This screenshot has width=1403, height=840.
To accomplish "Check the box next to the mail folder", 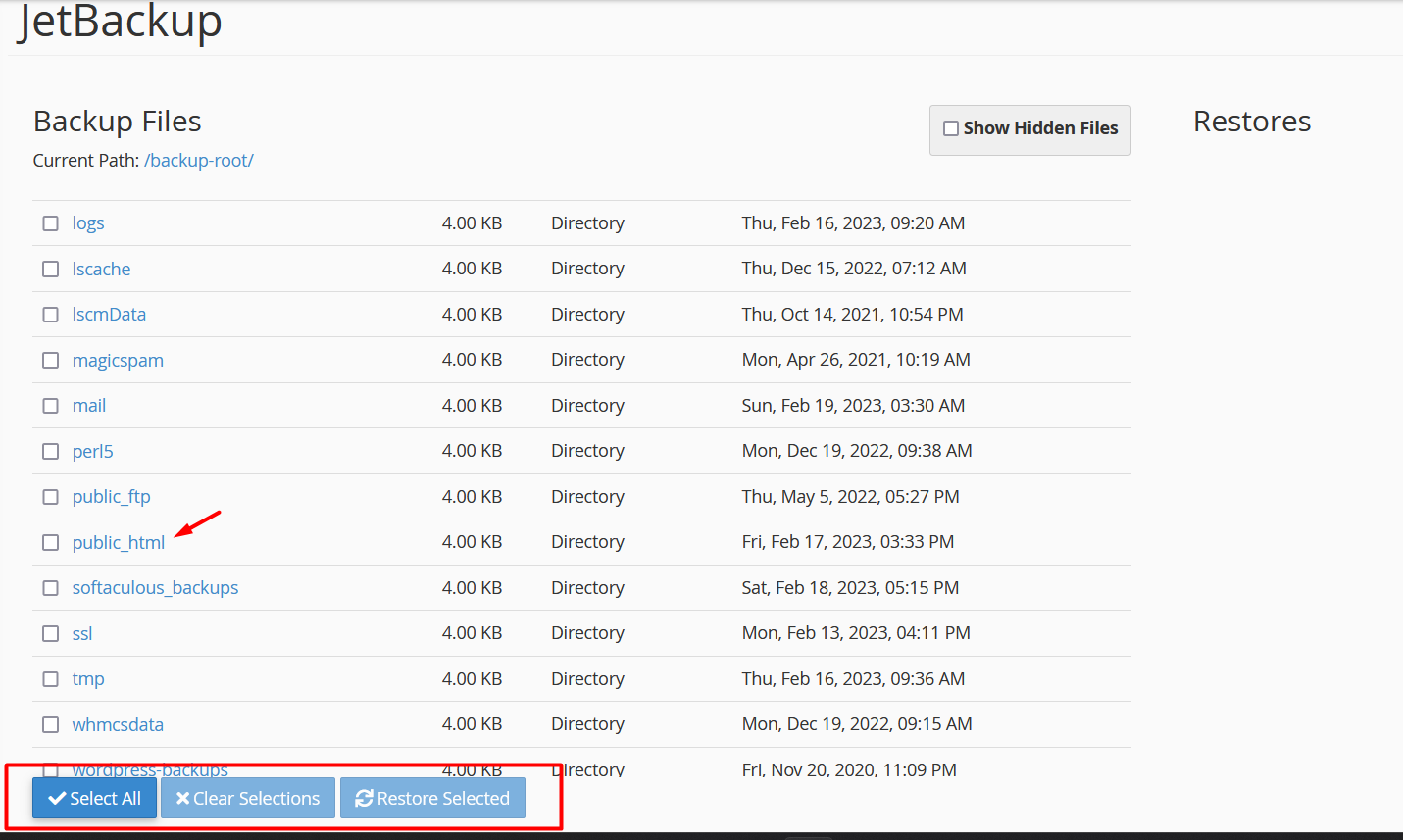I will pyautogui.click(x=50, y=405).
